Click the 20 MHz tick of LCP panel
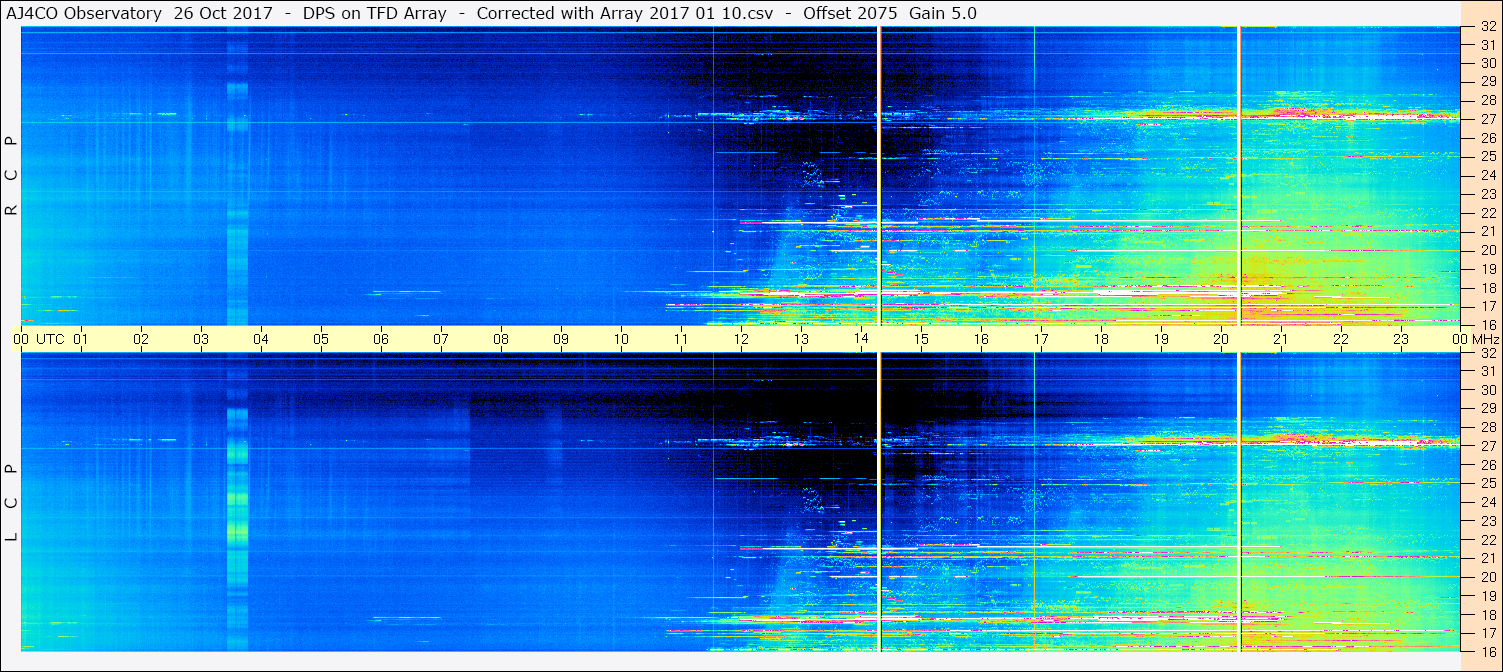Viewport: 1503px width, 672px height. (x=1487, y=576)
